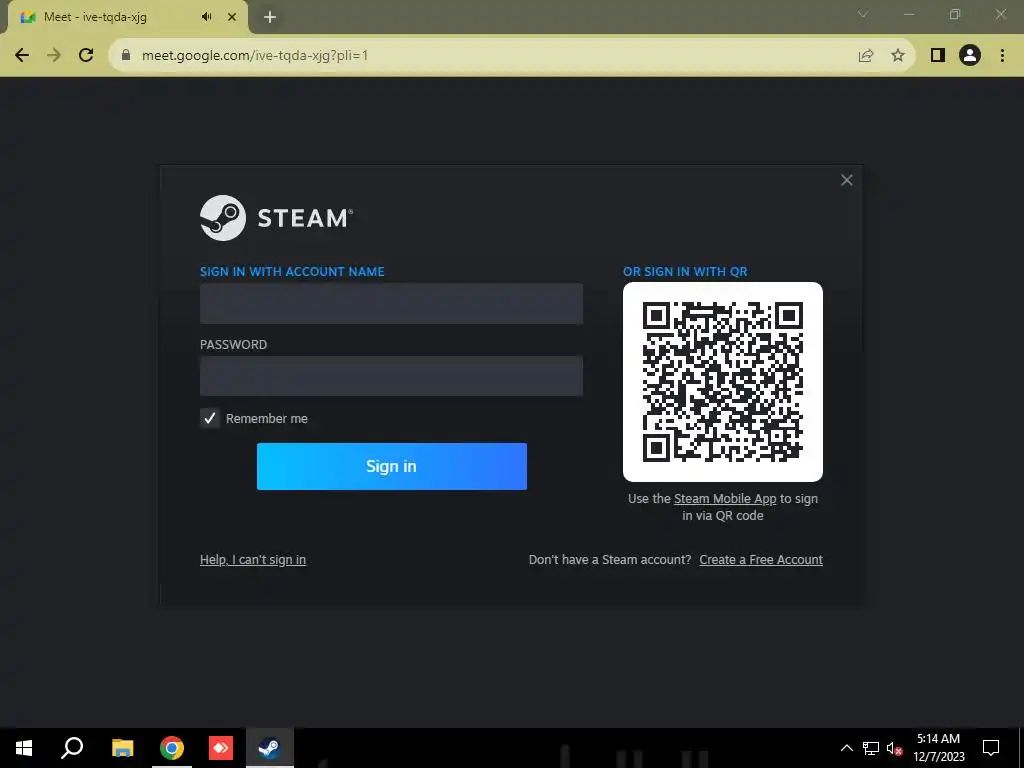
Task: Open the Windows notification center
Action: tap(991, 748)
